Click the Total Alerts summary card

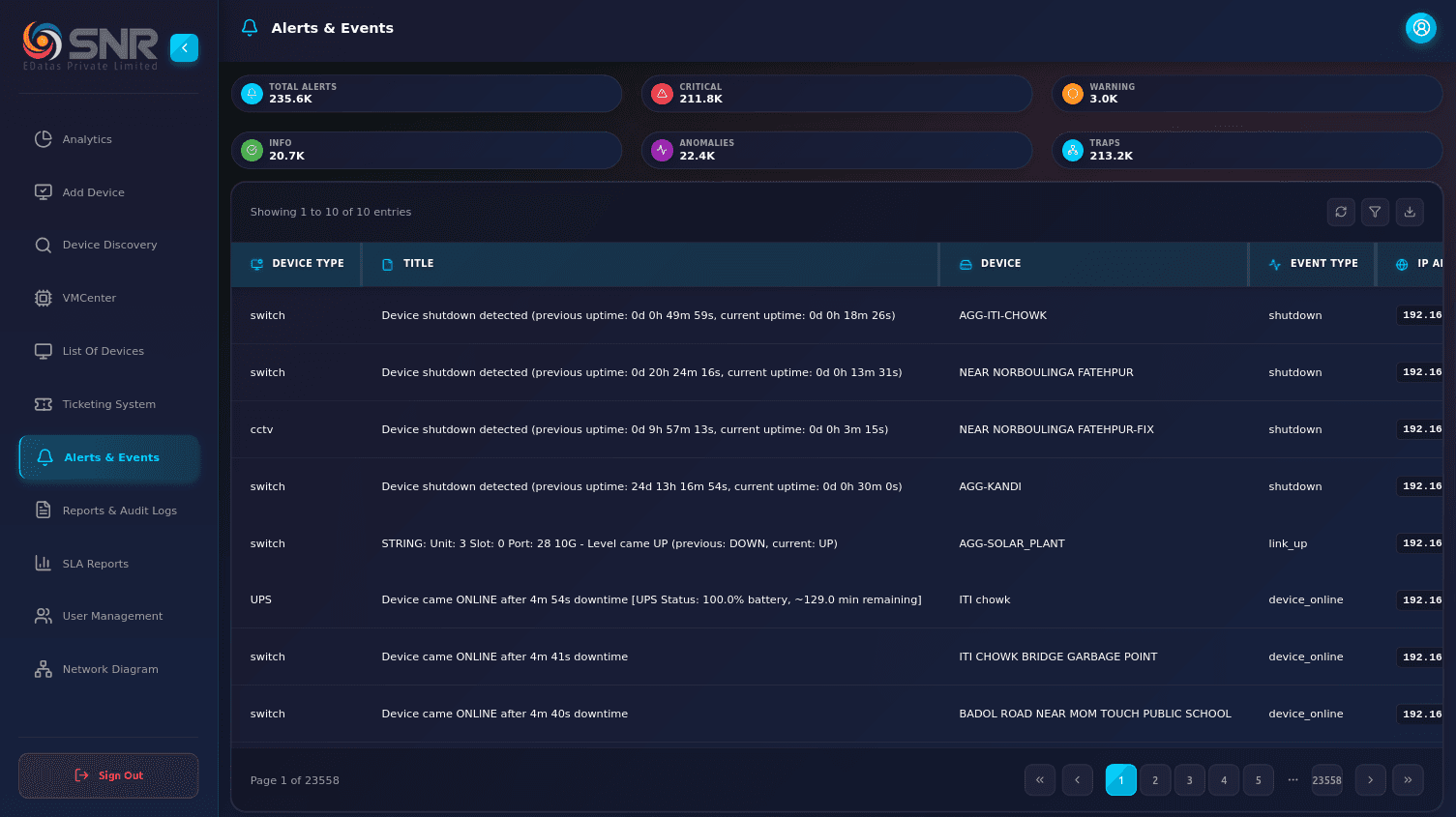(x=426, y=94)
